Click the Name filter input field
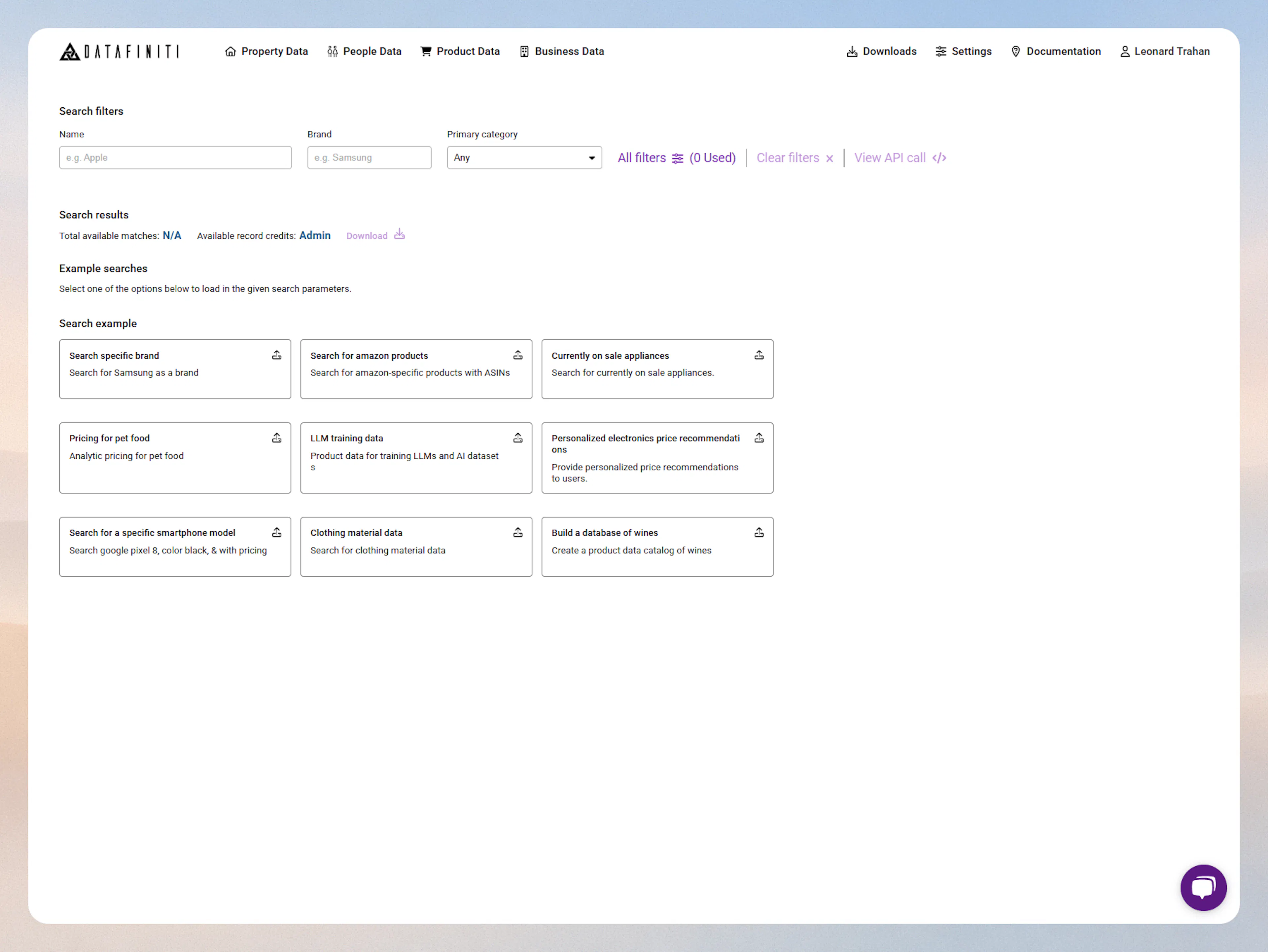The width and height of the screenshot is (1268, 952). coord(175,158)
